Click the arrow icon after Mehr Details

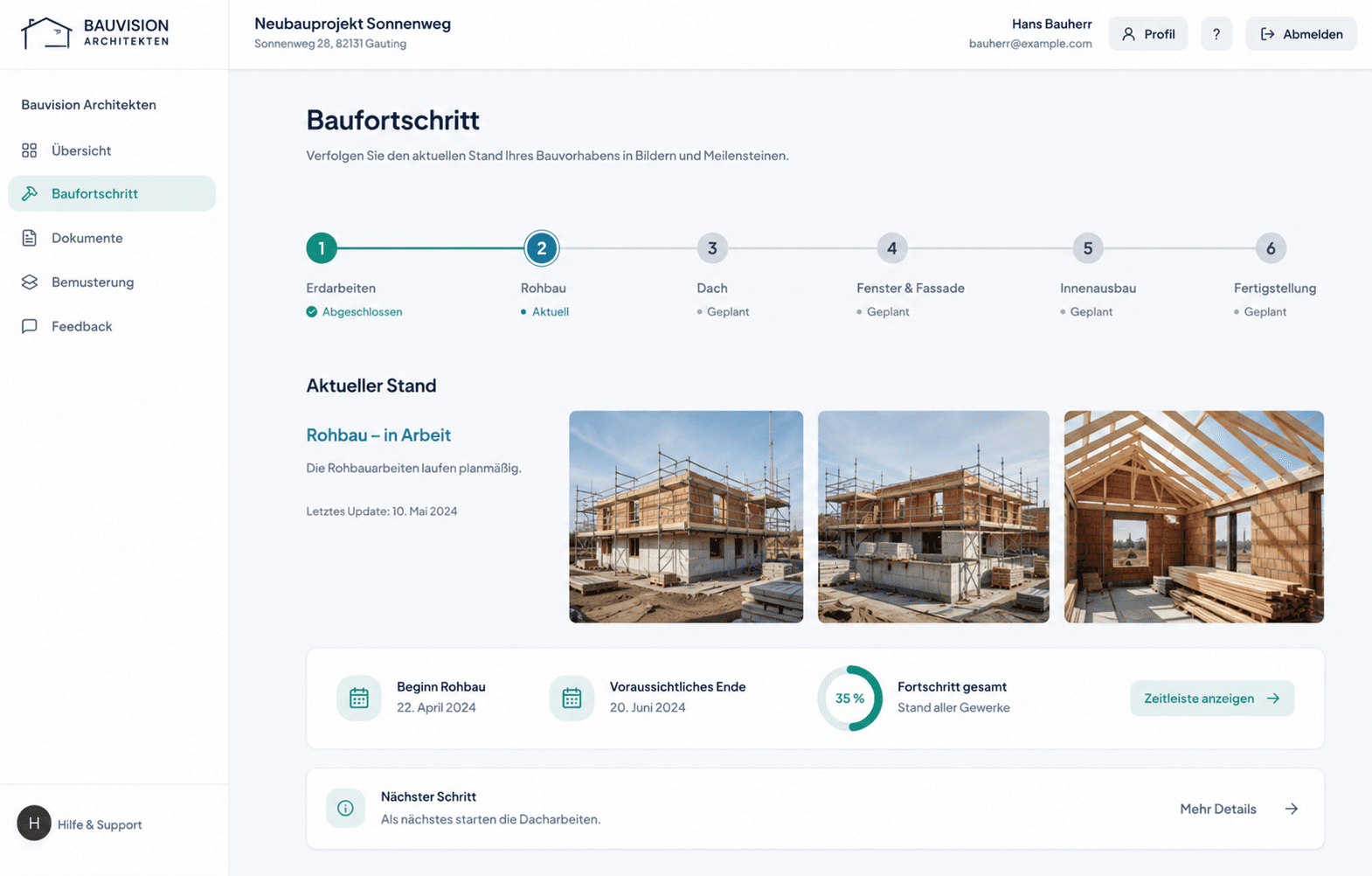coord(1292,809)
